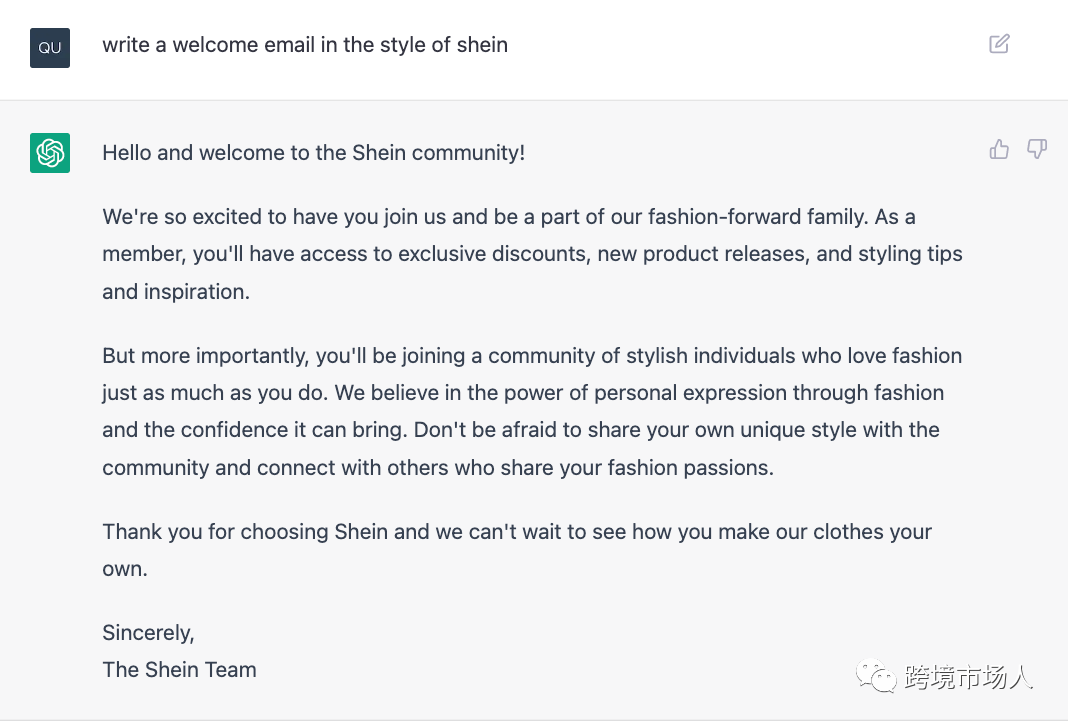
Task: Click the green ChatGPT logo avatar
Action: pyautogui.click(x=50, y=153)
